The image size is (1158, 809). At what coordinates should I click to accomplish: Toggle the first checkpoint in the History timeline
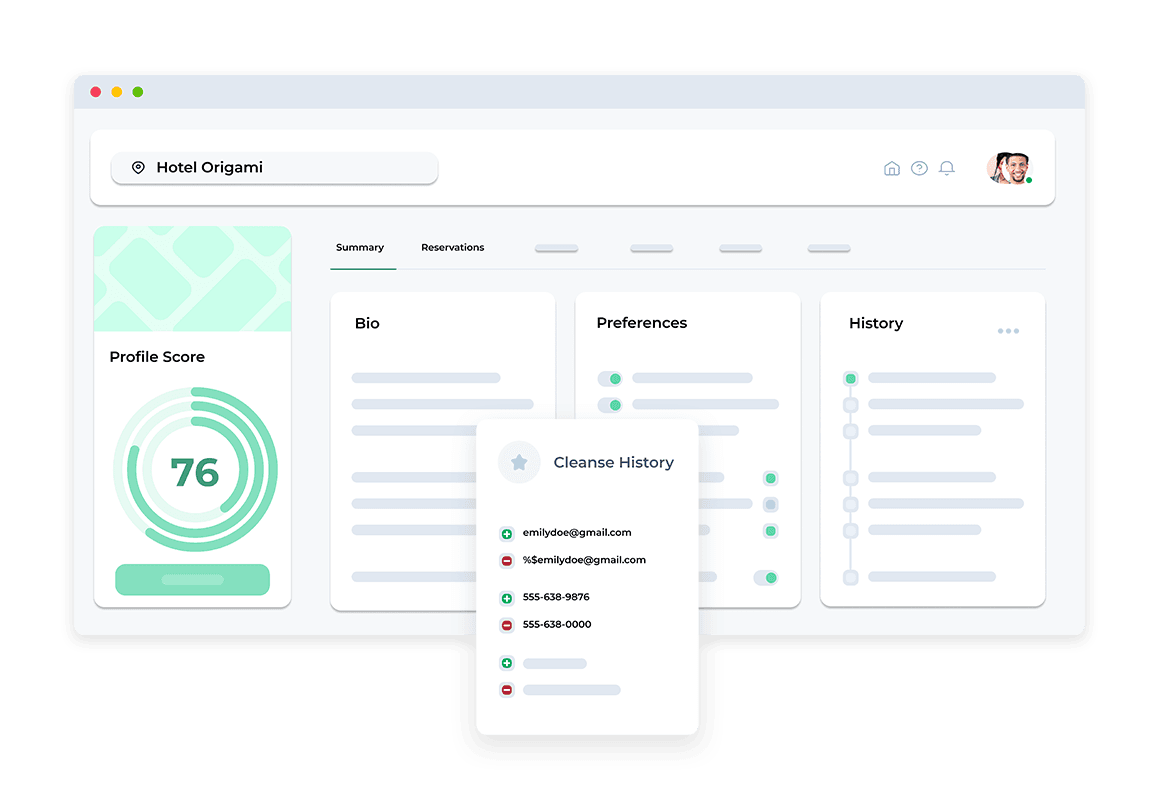pos(850,378)
